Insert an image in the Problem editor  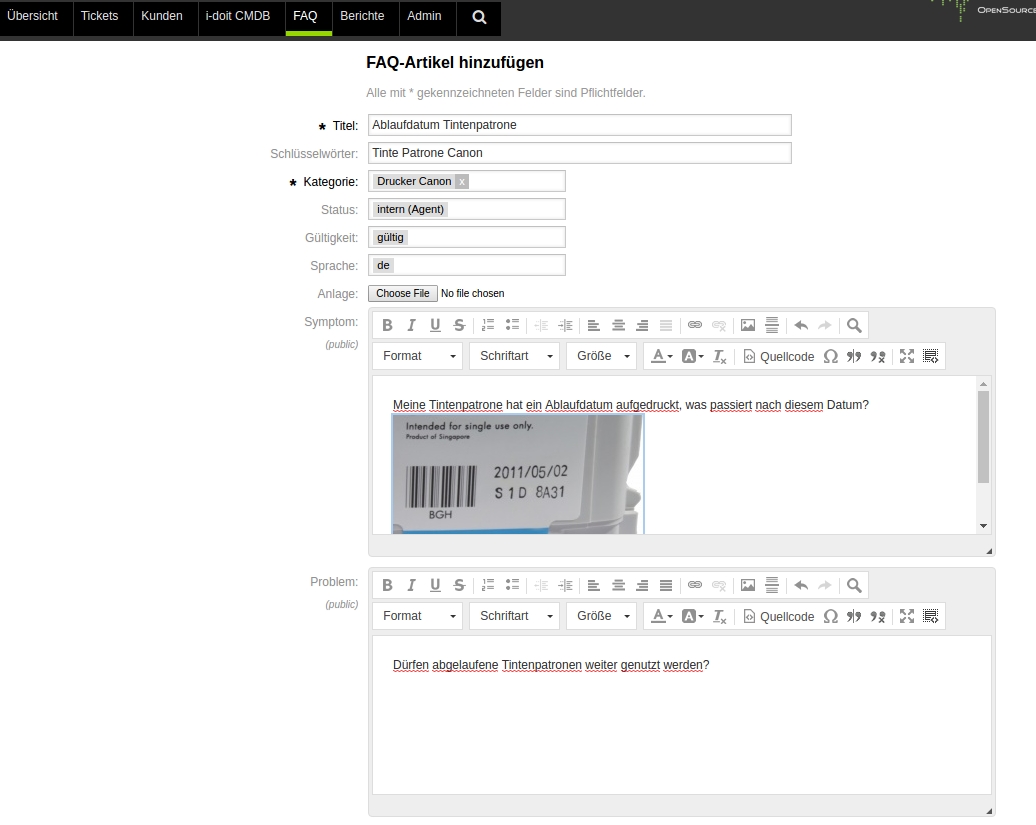pyautogui.click(x=747, y=585)
